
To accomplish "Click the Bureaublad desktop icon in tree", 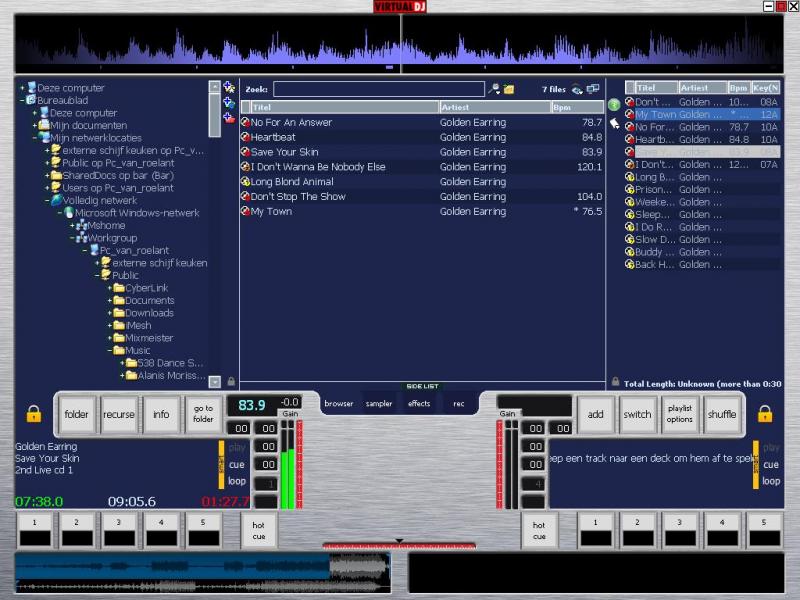I will point(31,100).
